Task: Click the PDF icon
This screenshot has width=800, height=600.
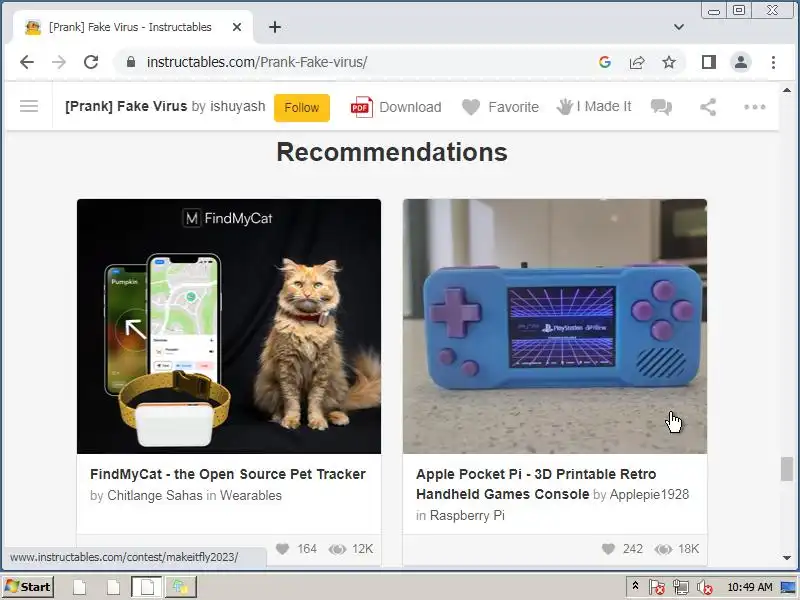Action: pyautogui.click(x=361, y=107)
